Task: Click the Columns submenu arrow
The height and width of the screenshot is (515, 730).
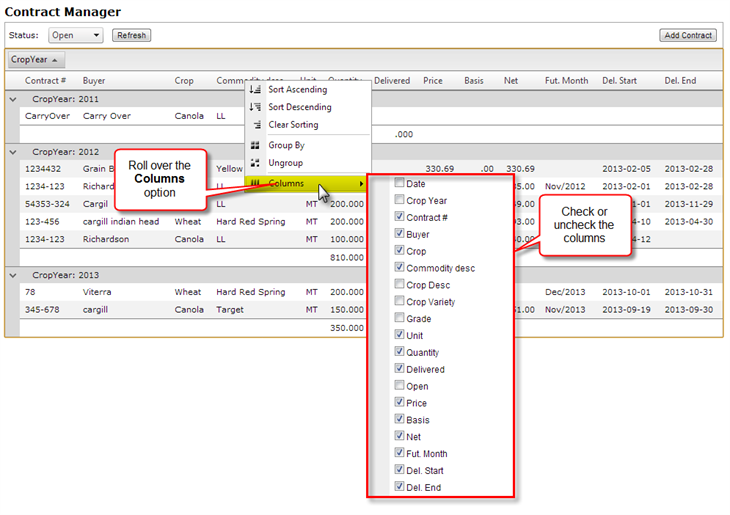Action: pos(361,184)
